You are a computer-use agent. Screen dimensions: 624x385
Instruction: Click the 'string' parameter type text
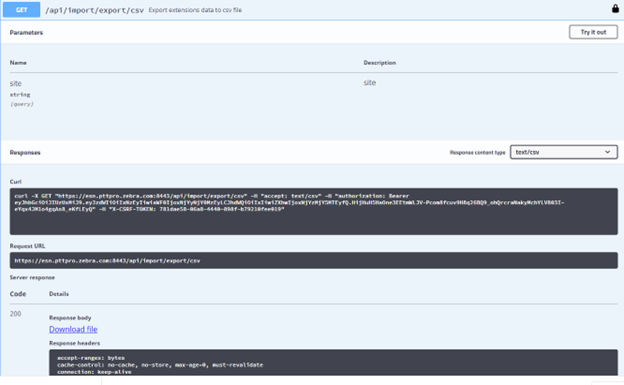click(x=20, y=95)
